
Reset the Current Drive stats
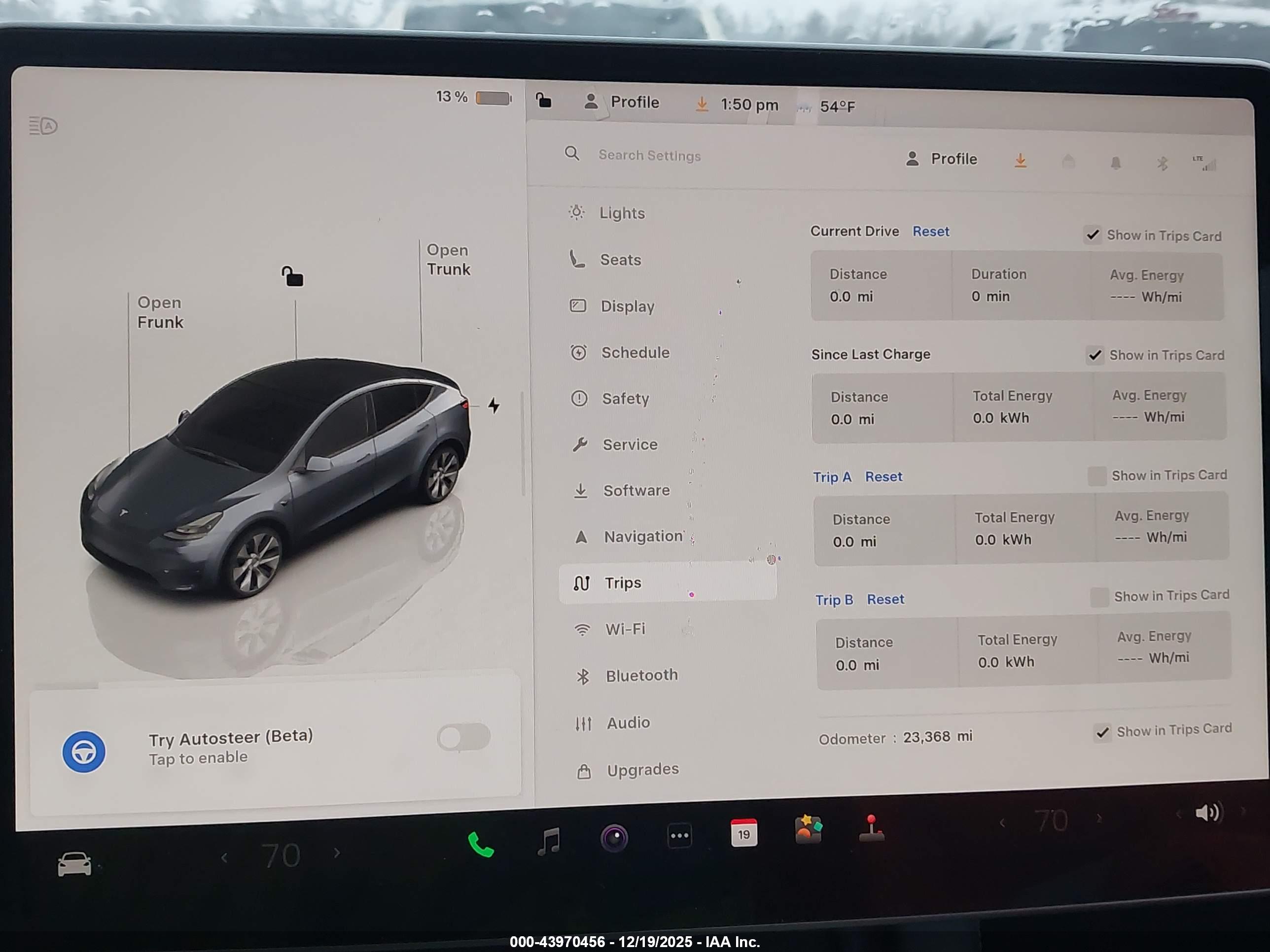(x=931, y=231)
